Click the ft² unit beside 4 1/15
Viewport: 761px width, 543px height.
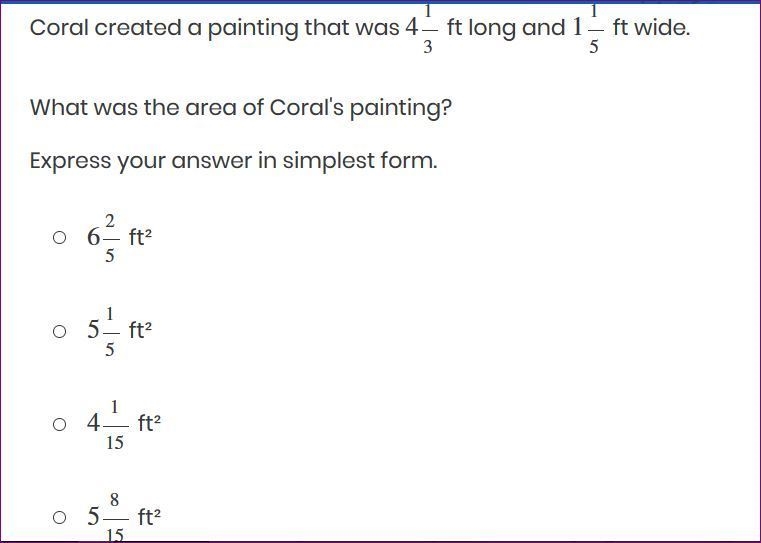149,423
